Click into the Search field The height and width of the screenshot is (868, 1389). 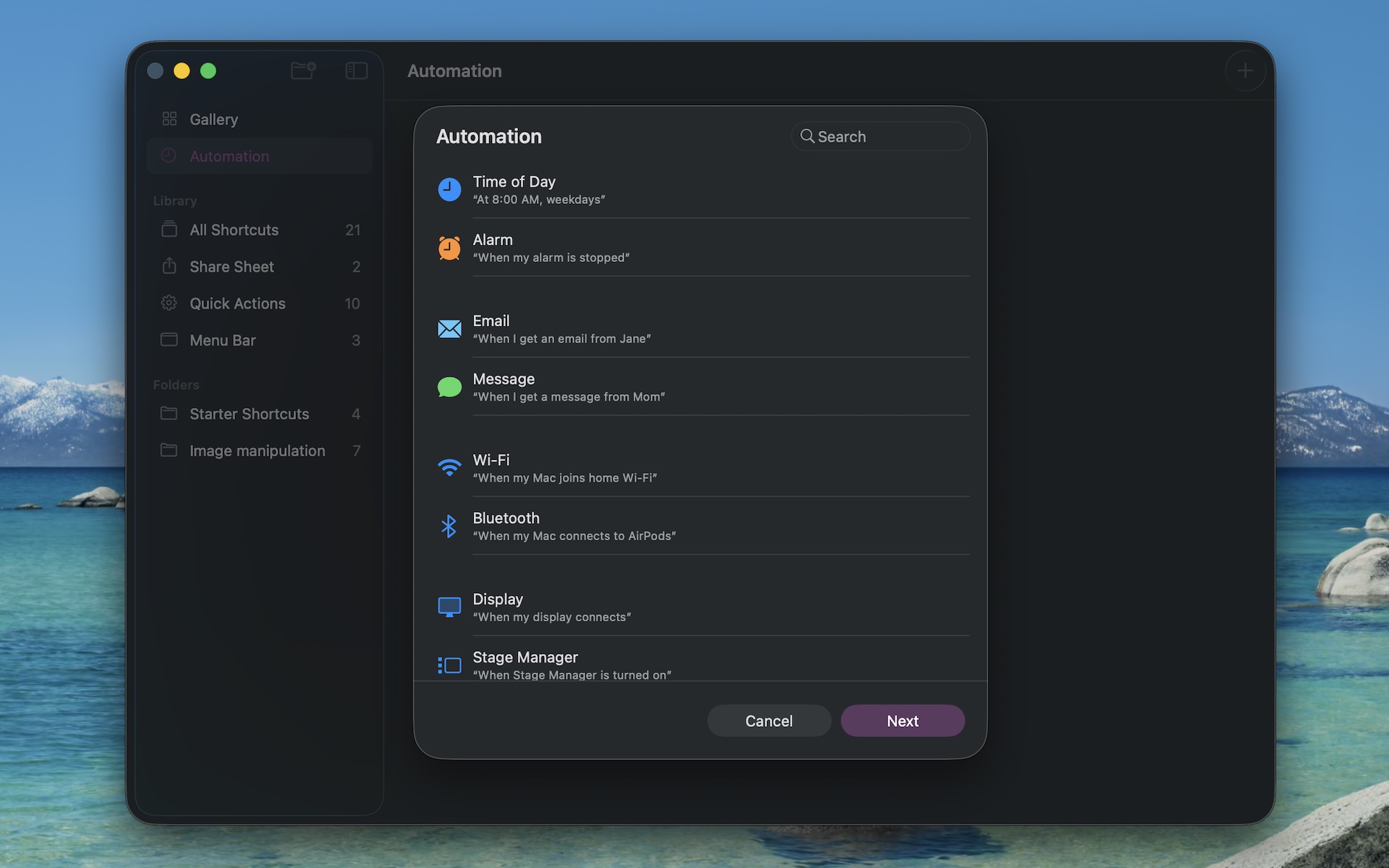click(880, 137)
